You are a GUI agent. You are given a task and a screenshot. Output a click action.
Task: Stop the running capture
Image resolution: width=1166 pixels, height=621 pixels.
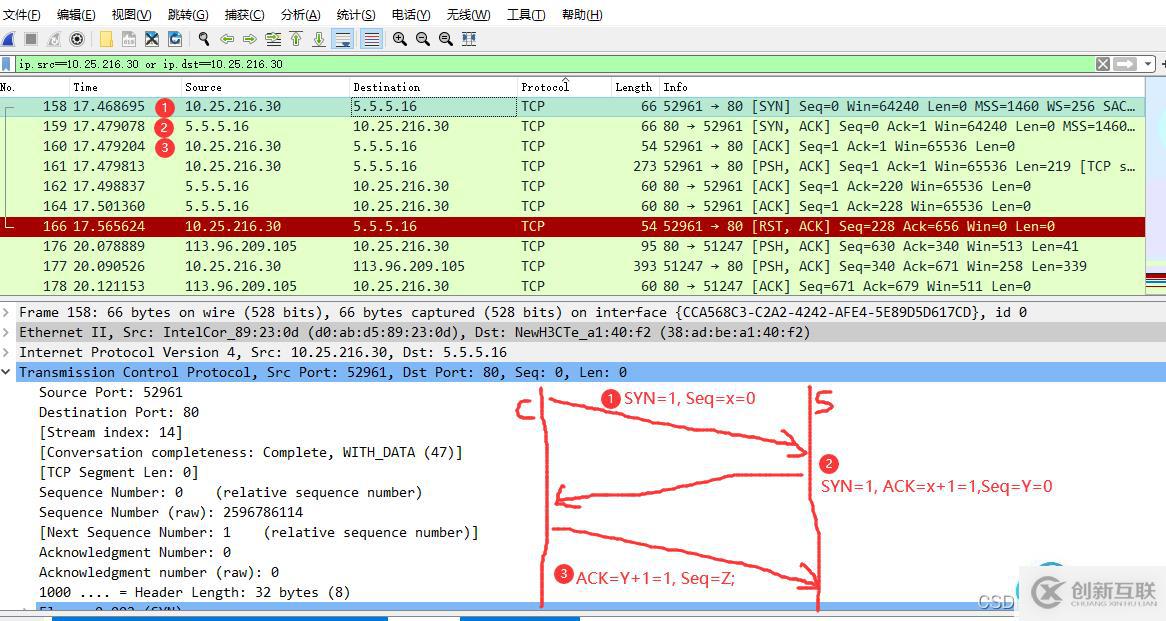pyautogui.click(x=30, y=39)
